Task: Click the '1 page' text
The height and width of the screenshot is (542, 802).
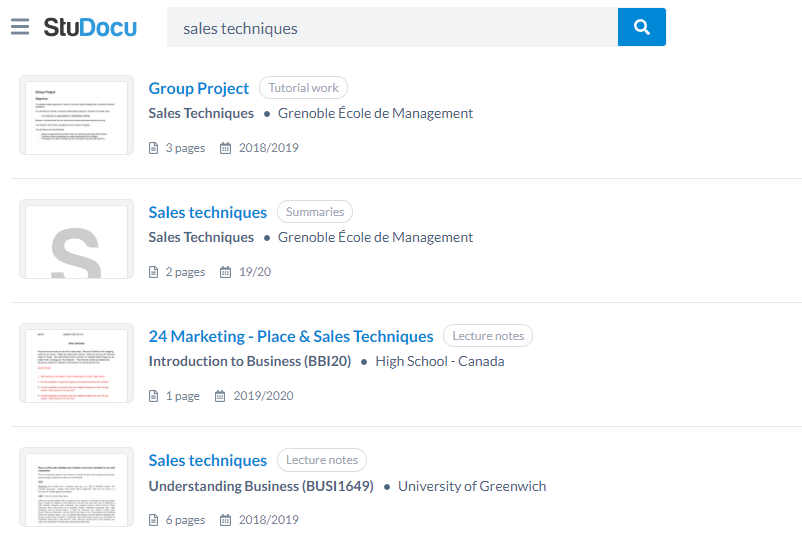Action: click(x=183, y=396)
